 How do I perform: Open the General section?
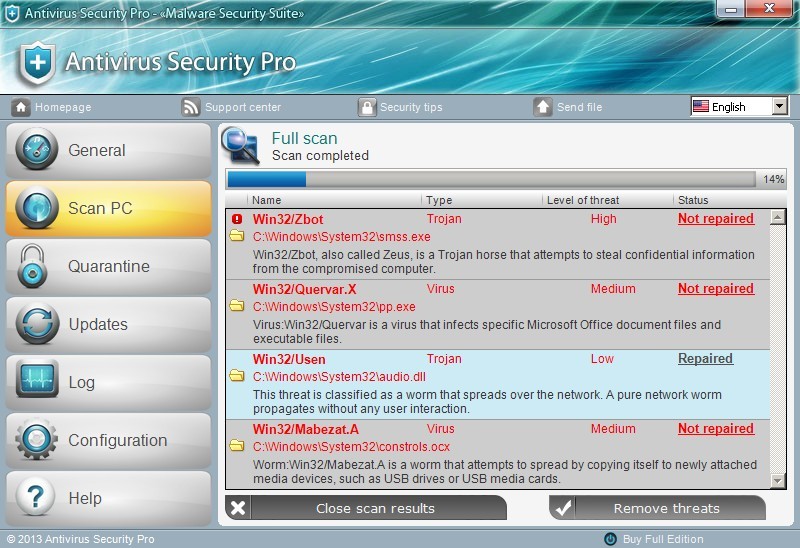click(x=108, y=151)
